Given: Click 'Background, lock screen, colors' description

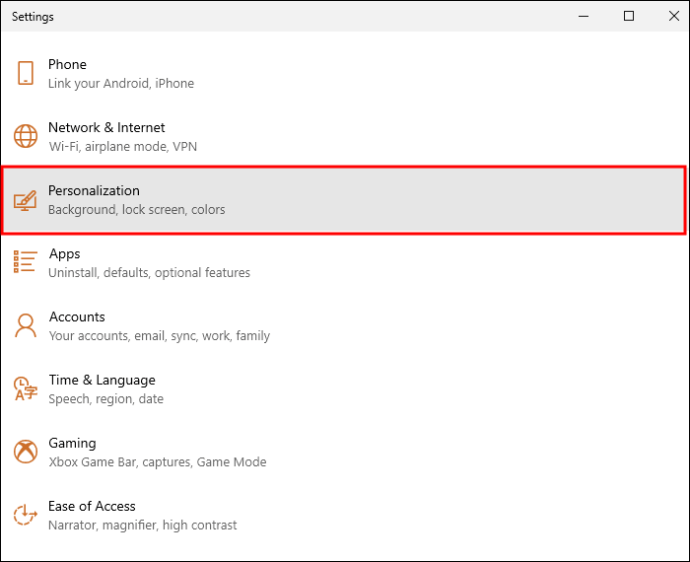Looking at the screenshot, I should tap(137, 210).
